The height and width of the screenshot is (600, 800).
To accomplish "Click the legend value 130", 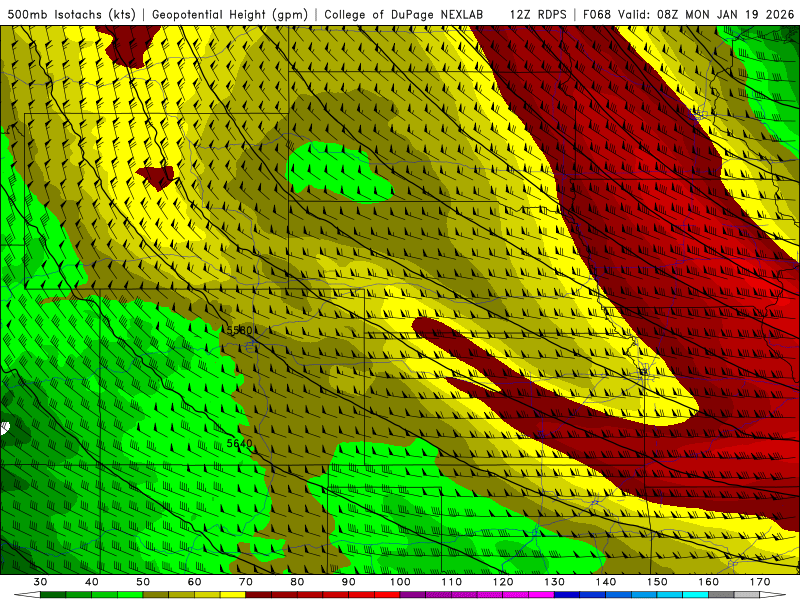I will tap(554, 582).
